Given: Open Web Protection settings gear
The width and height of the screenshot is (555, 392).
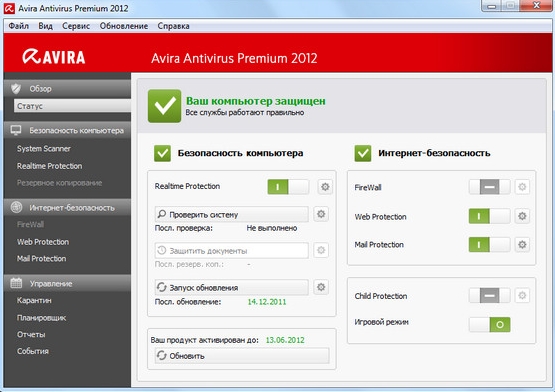Looking at the screenshot, I should [522, 216].
